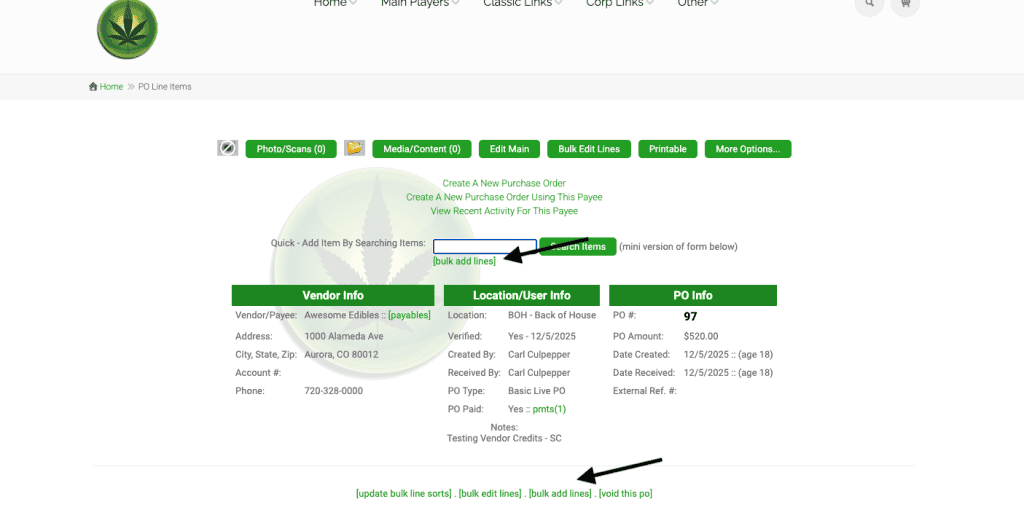Click the Bulk Edit Lines button
This screenshot has width=1024, height=507.
[x=588, y=149]
